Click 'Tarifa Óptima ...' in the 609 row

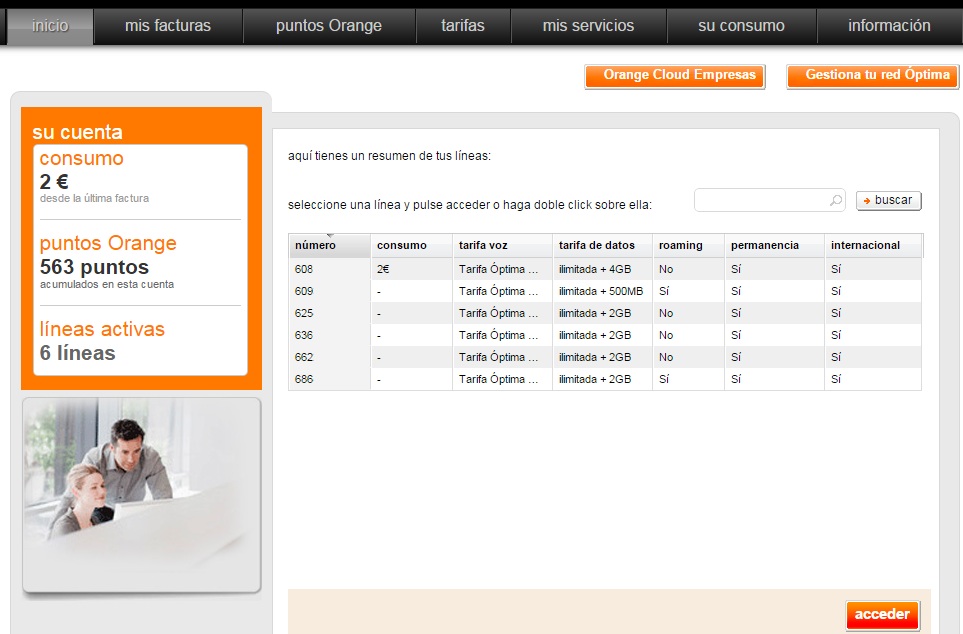(499, 291)
